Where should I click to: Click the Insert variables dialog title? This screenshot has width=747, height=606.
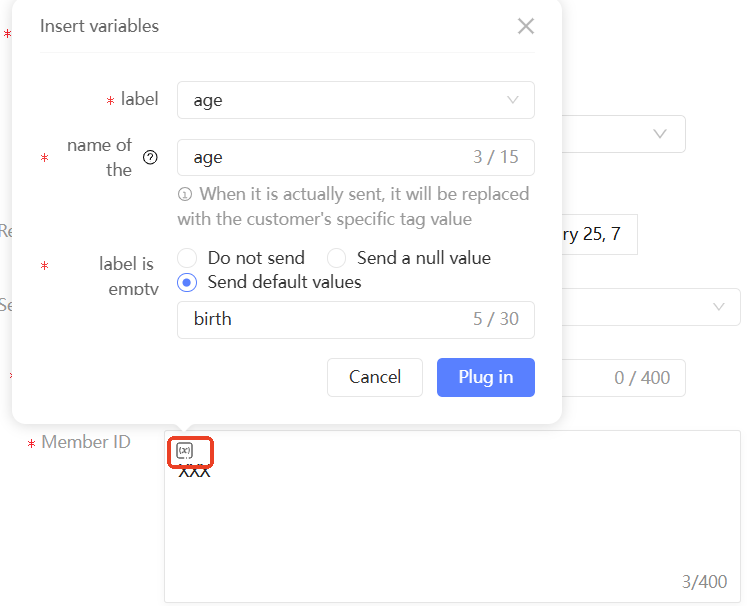click(x=100, y=26)
